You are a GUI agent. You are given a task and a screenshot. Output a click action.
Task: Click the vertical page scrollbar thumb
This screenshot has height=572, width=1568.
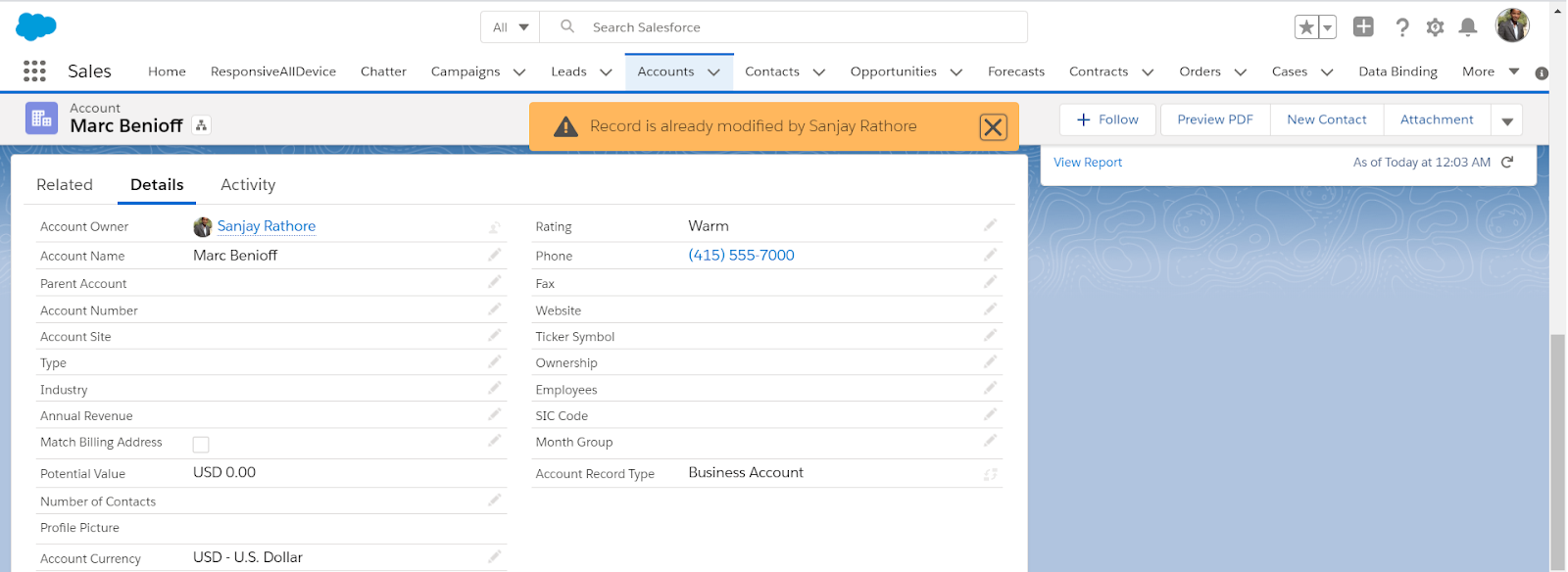tap(1557, 452)
